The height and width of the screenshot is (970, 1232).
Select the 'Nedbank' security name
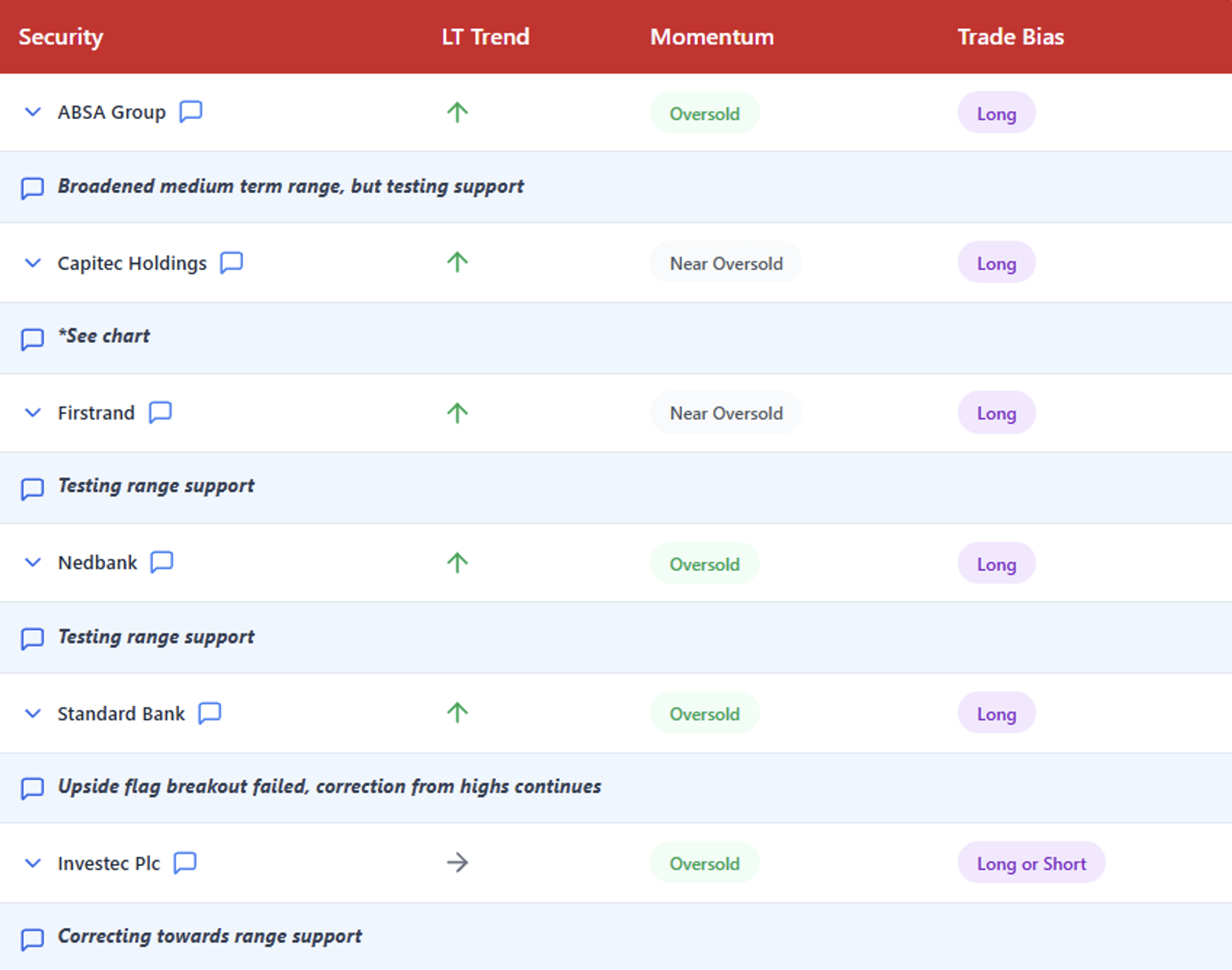[x=98, y=563]
